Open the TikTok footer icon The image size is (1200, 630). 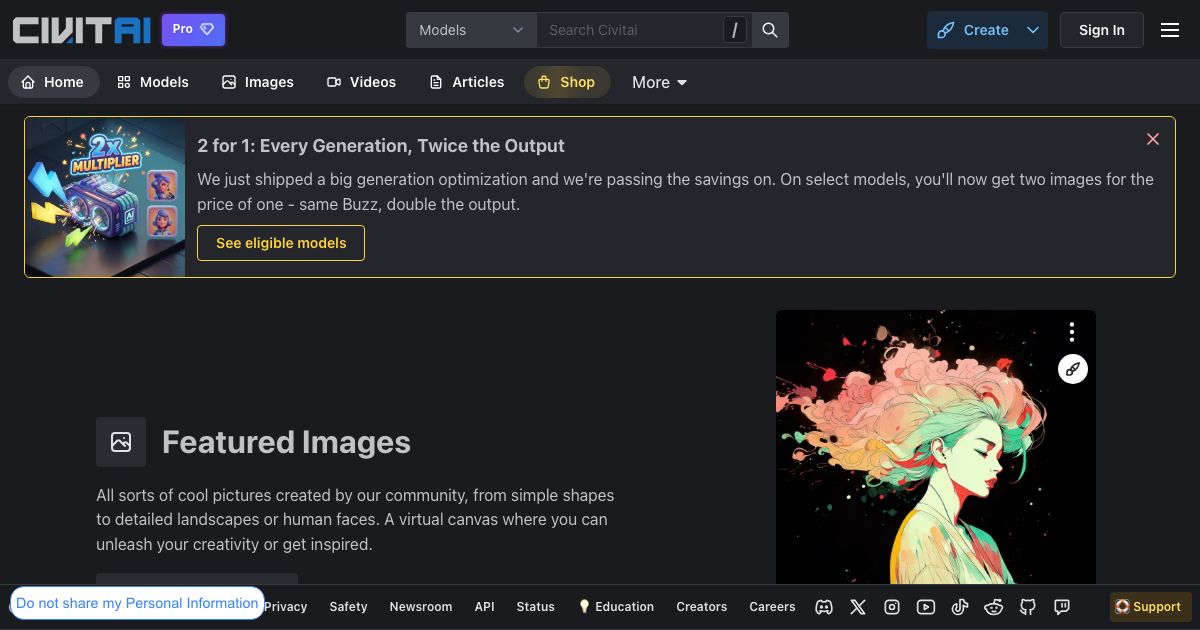click(x=960, y=607)
